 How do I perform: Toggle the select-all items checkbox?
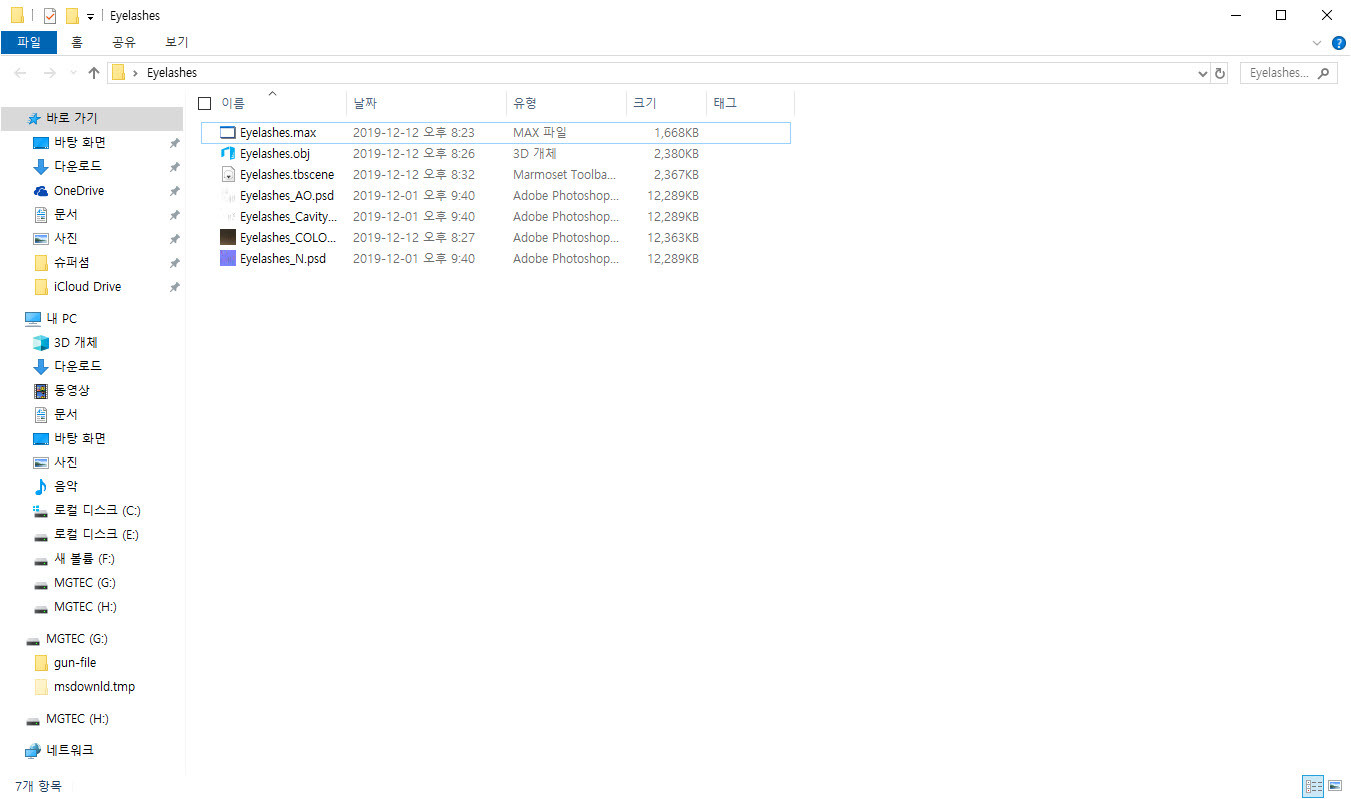[205, 103]
